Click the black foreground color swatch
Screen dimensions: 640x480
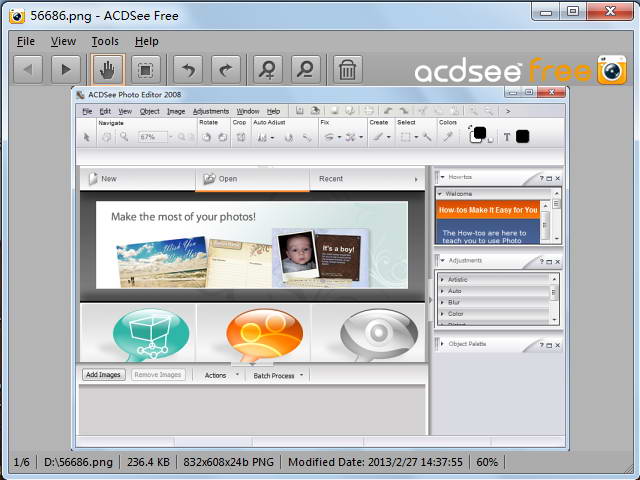tap(480, 132)
